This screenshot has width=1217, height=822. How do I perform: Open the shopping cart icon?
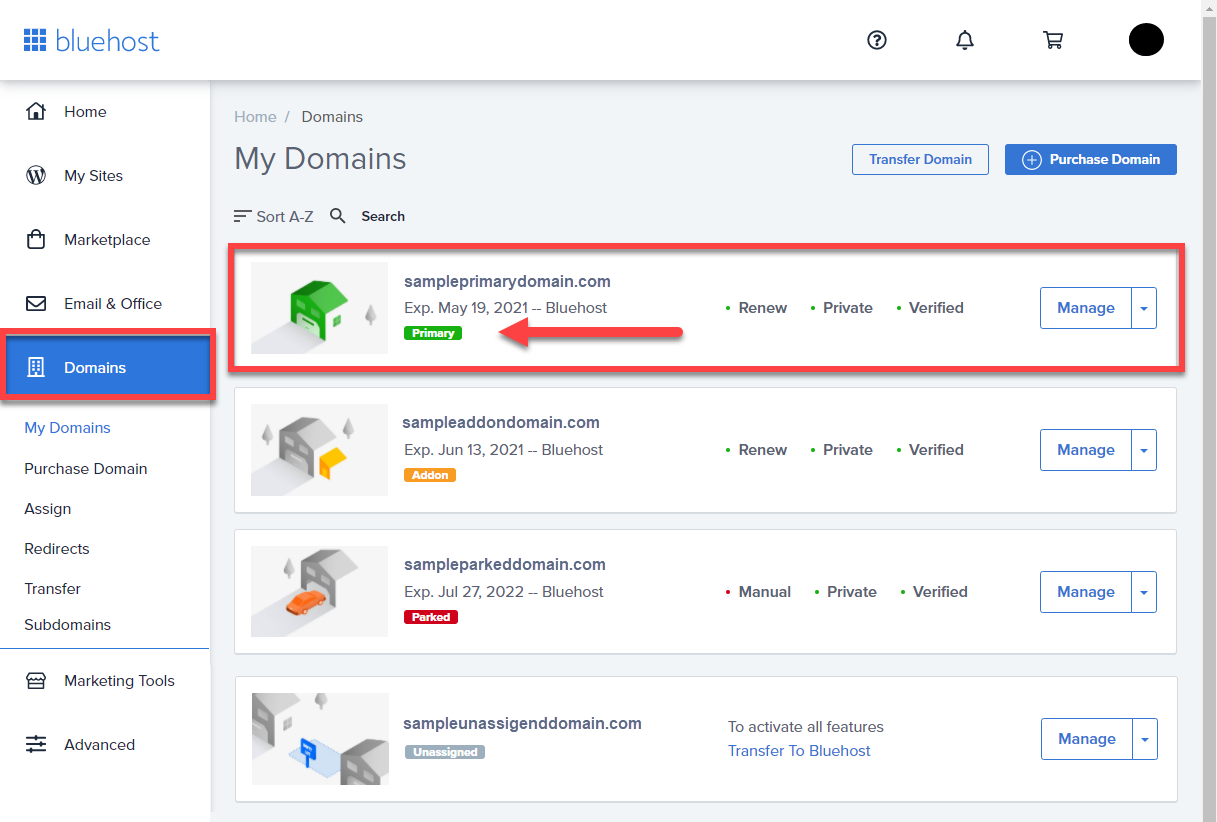click(1052, 40)
